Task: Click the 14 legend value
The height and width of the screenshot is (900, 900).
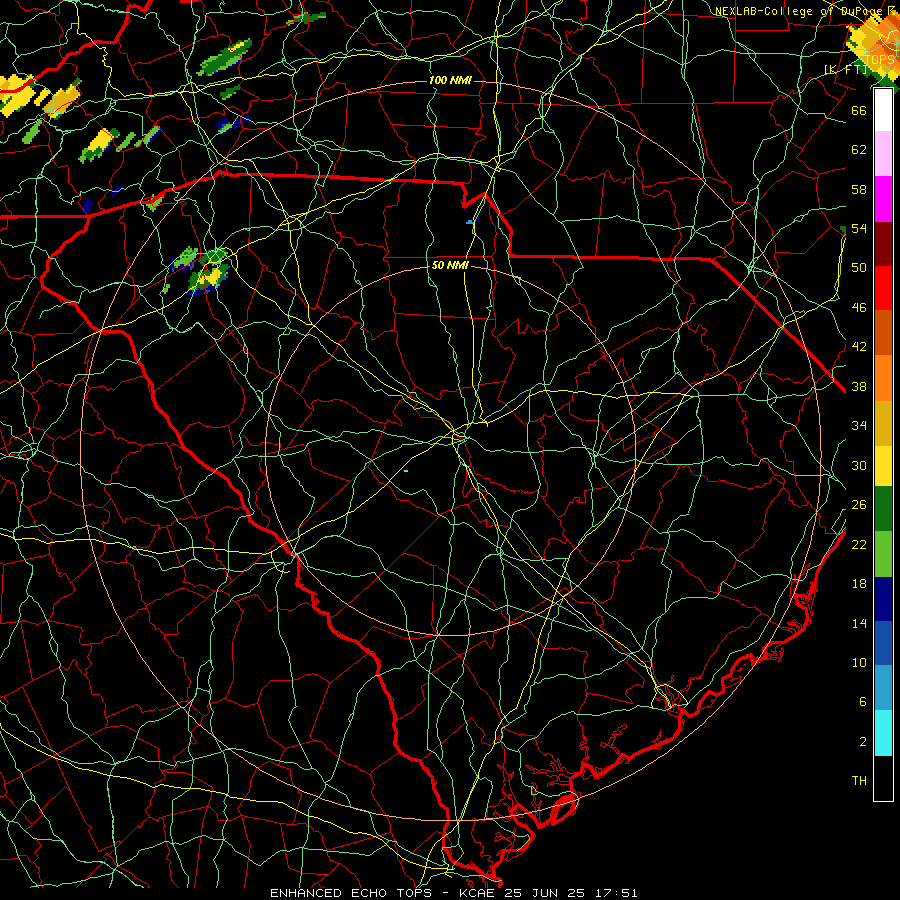Action: (x=859, y=623)
